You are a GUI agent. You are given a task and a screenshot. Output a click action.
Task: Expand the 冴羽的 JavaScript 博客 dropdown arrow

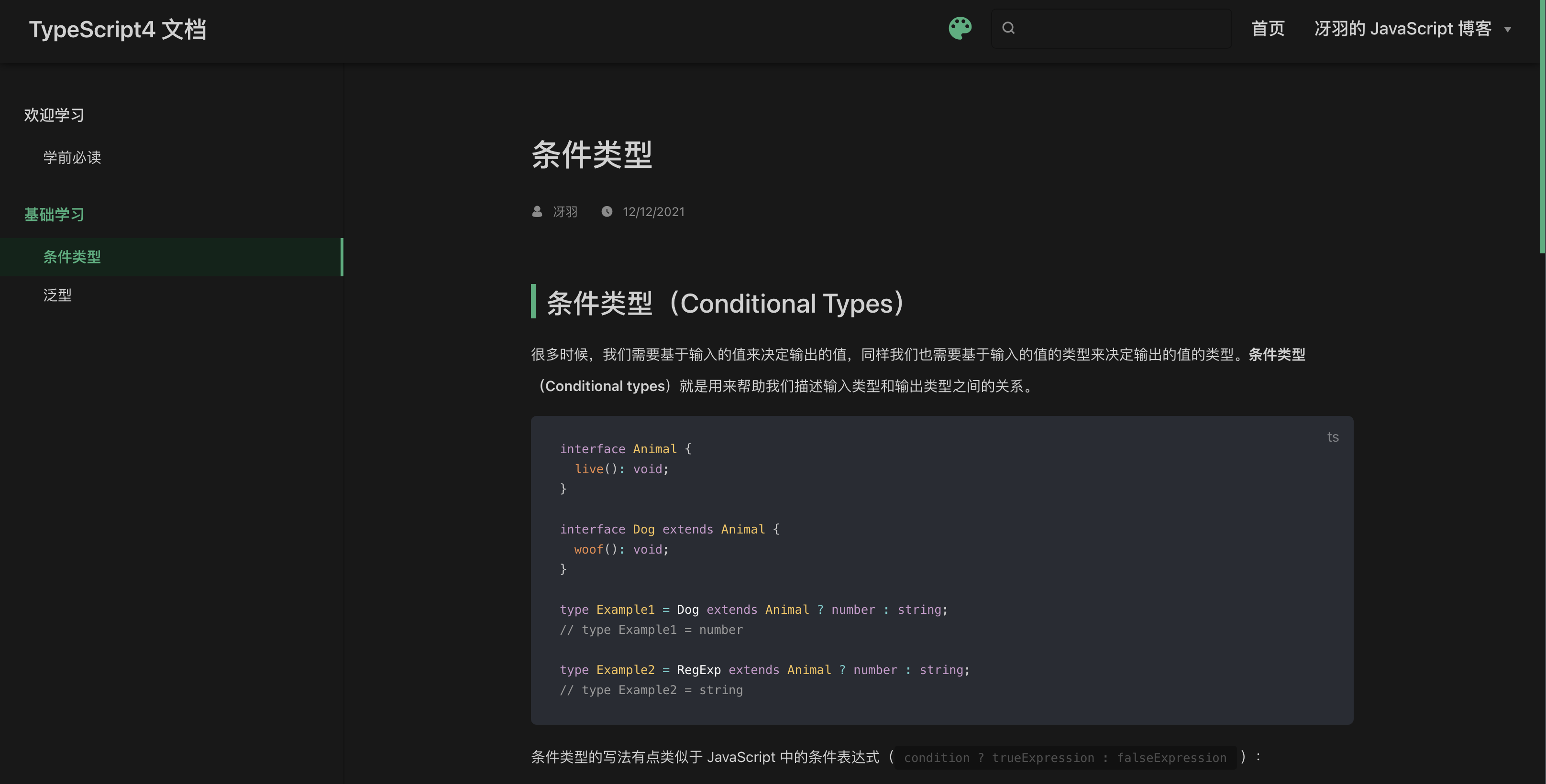pos(1508,29)
